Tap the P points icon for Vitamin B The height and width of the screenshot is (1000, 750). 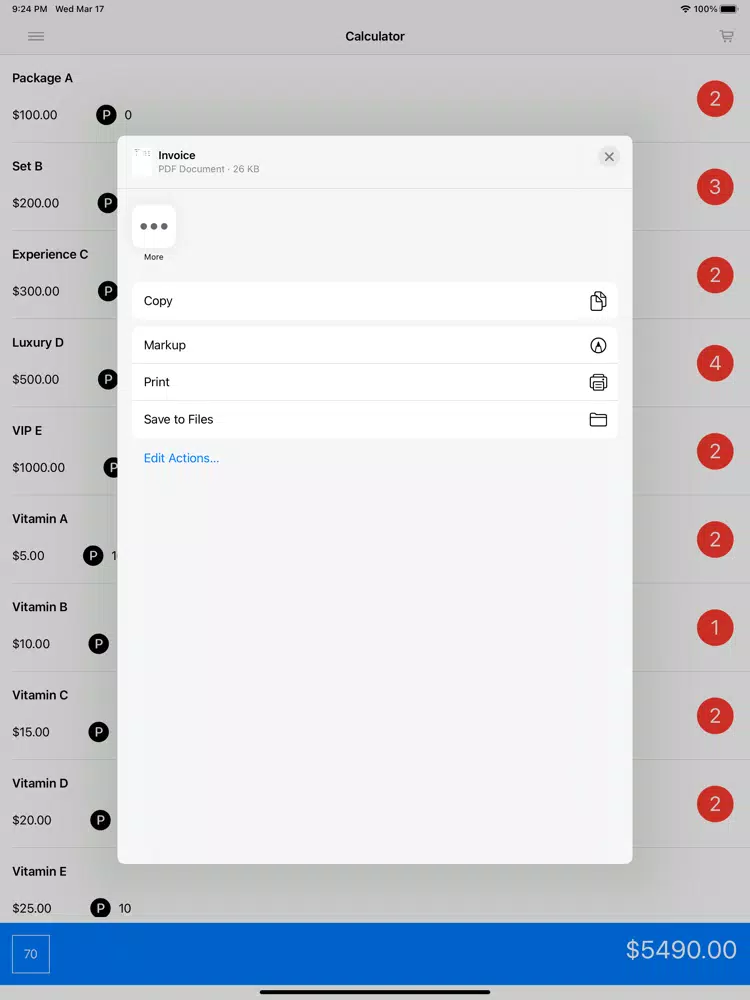coord(98,643)
